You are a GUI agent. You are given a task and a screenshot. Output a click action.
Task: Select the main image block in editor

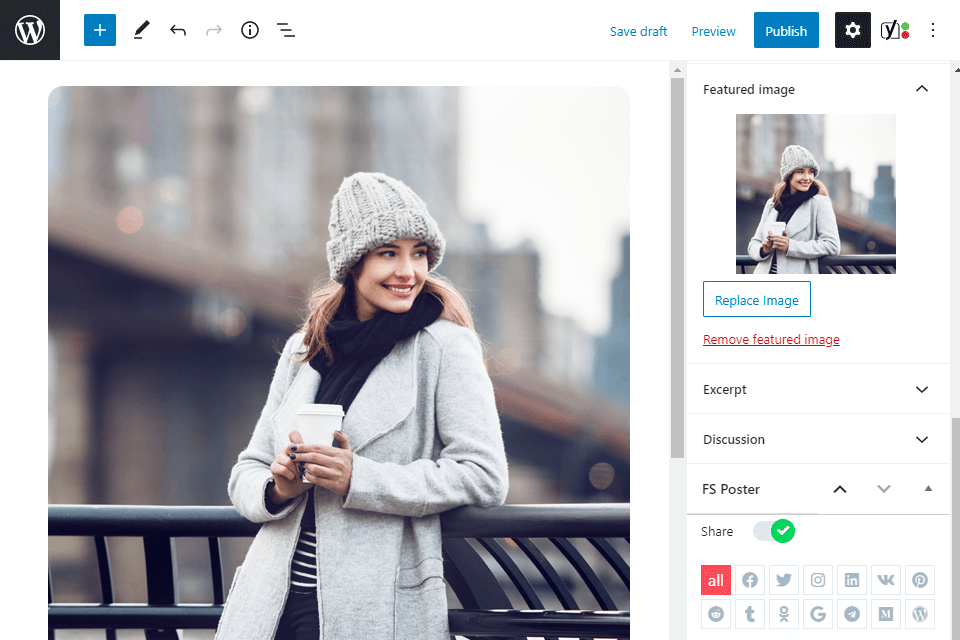[339, 363]
